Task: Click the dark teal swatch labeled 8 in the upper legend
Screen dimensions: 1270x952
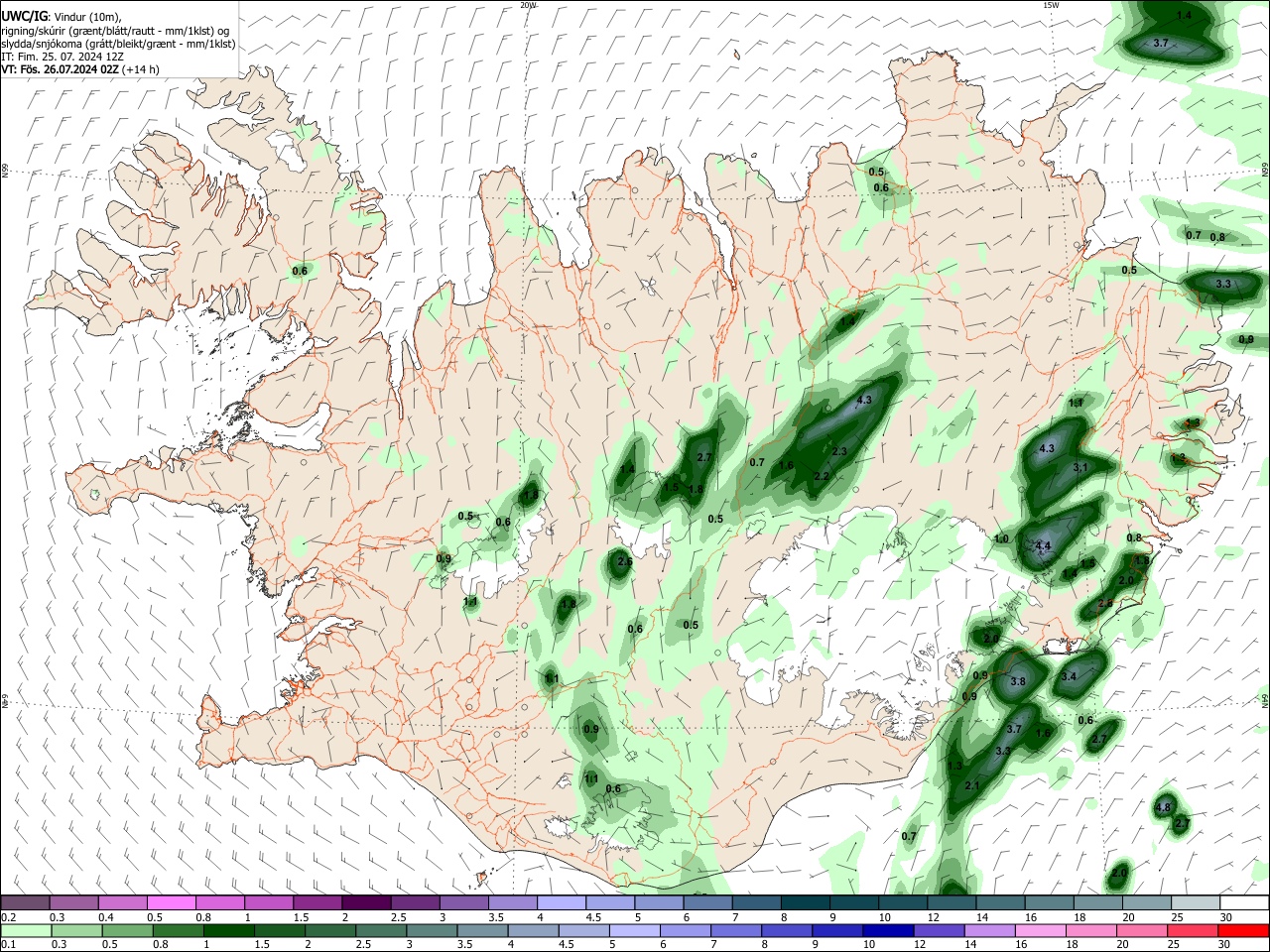Action: click(x=805, y=902)
